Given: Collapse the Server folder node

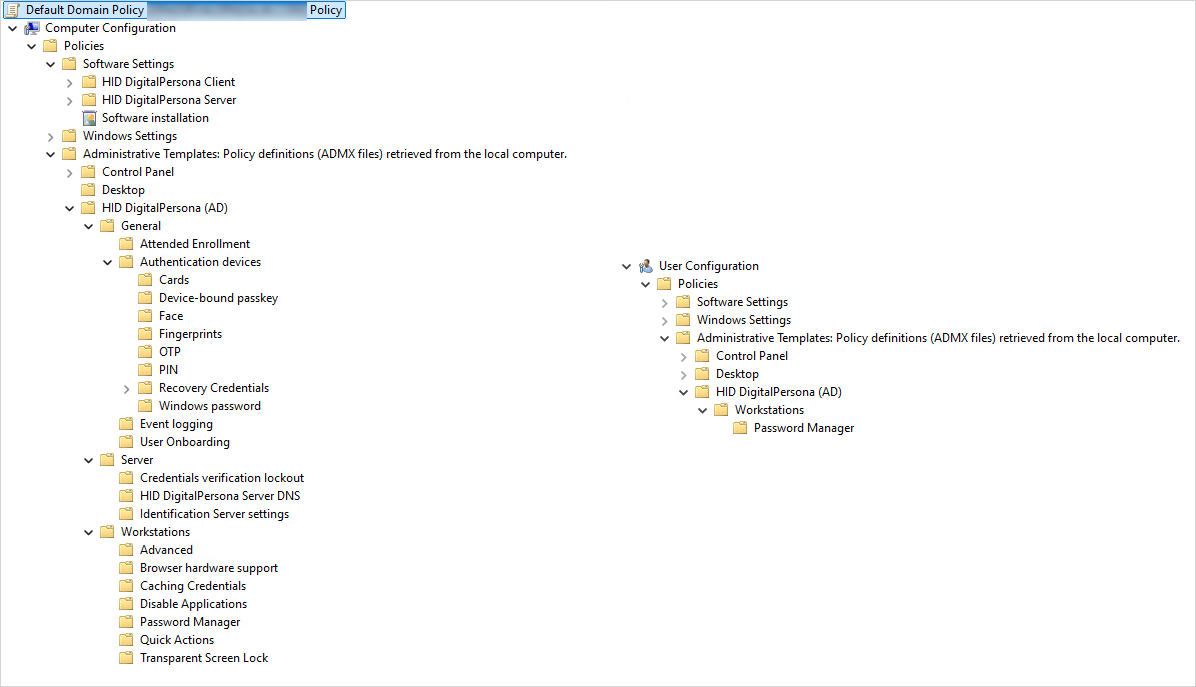Looking at the screenshot, I should point(88,460).
